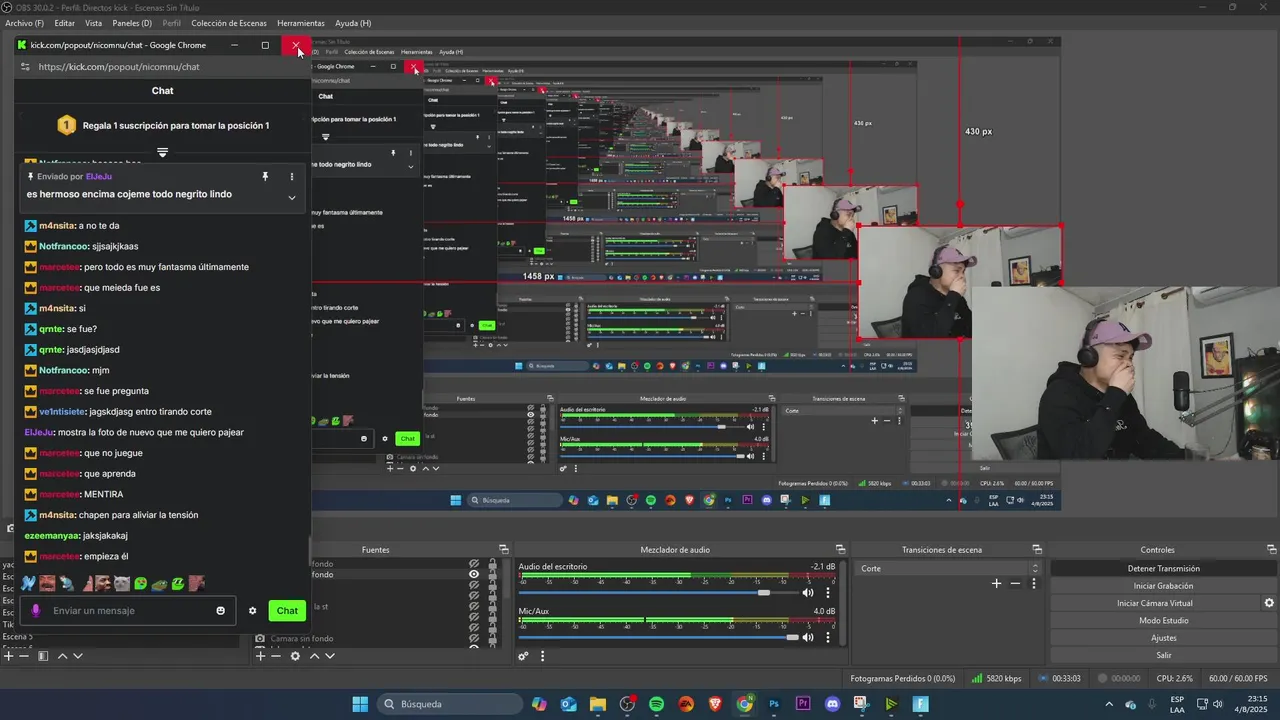
Task: Enable Modo Estudio
Action: click(x=1163, y=620)
